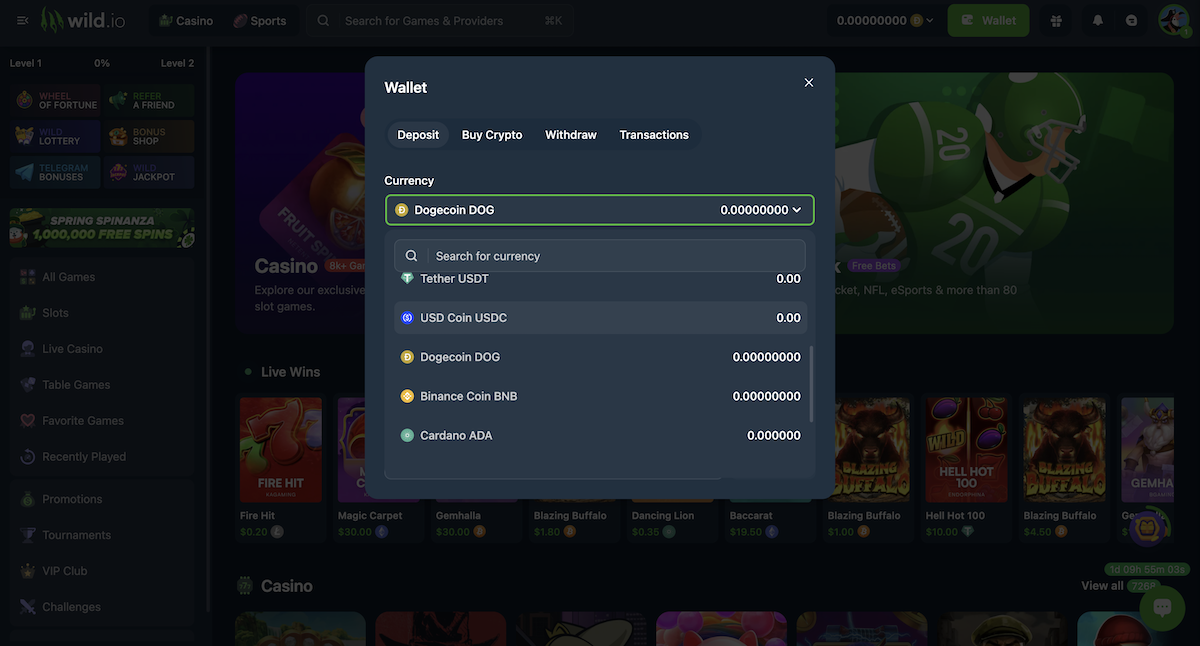Image resolution: width=1200 pixels, height=646 pixels.
Task: Click the Table Games sidebar icon
Action: point(27,385)
